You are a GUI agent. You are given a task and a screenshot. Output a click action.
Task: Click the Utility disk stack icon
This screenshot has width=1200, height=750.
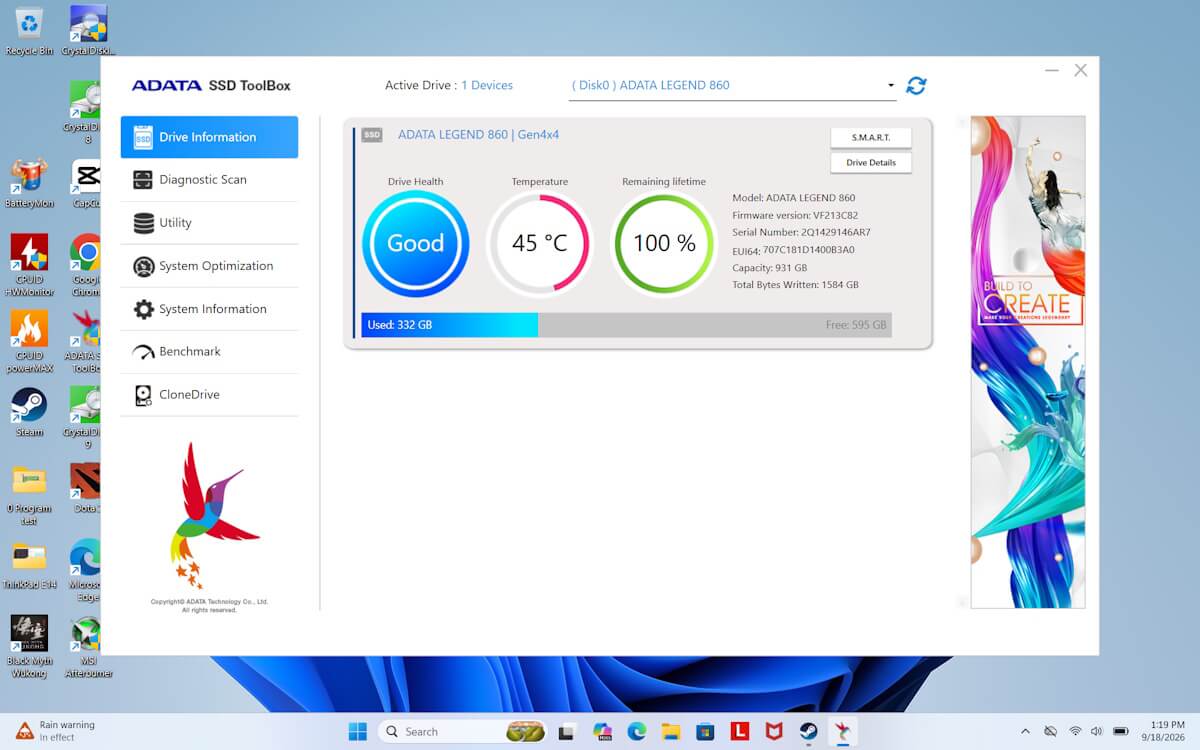[143, 223]
